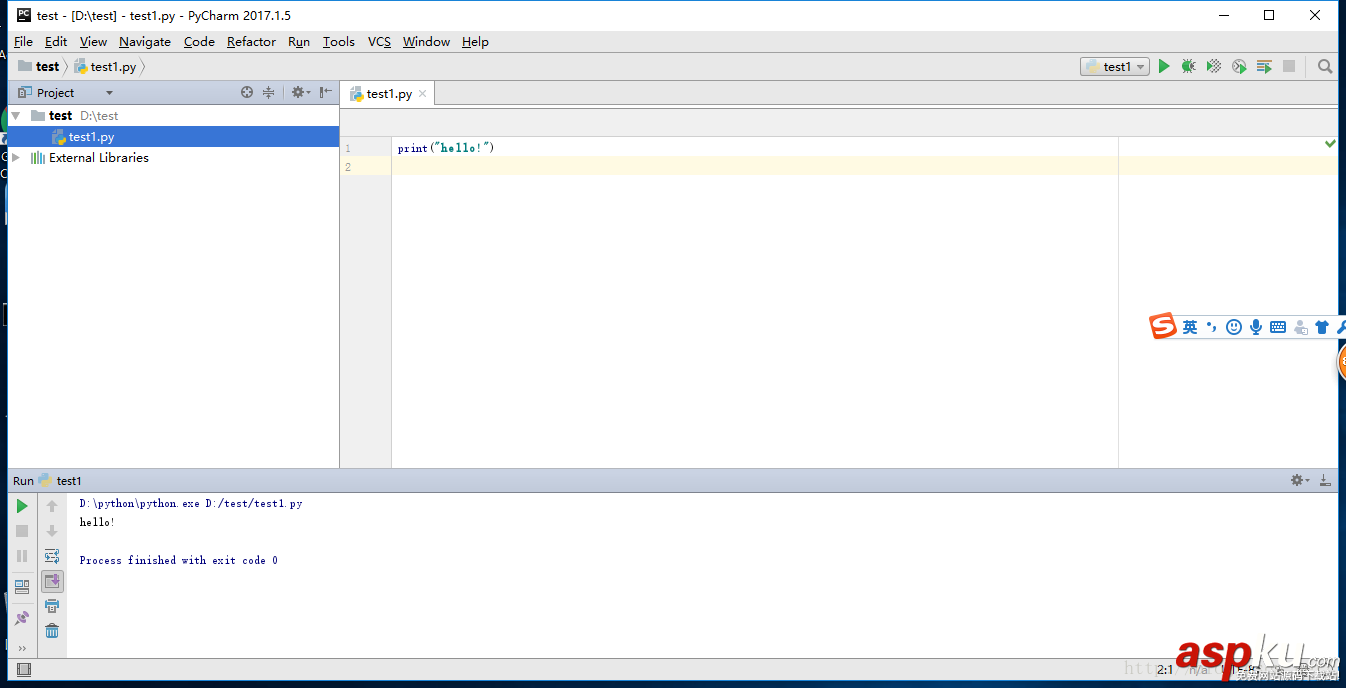Show more Run panel actions chevron
The height and width of the screenshot is (688, 1346).
click(x=22, y=649)
